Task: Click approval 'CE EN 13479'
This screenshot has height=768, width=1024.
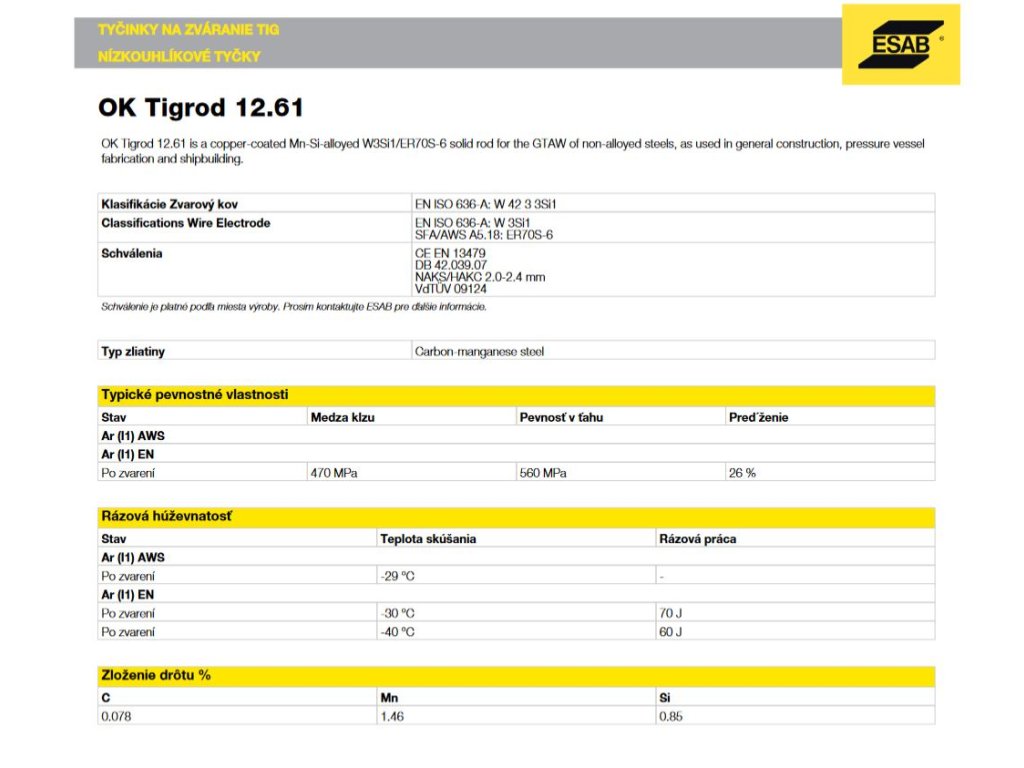Action: [x=450, y=253]
